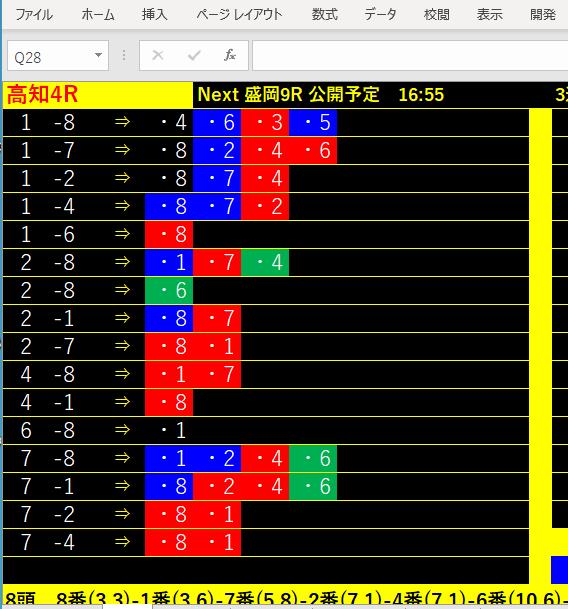568x609 pixels.
Task: Open the 数式 ribbon tab
Action: click(324, 15)
